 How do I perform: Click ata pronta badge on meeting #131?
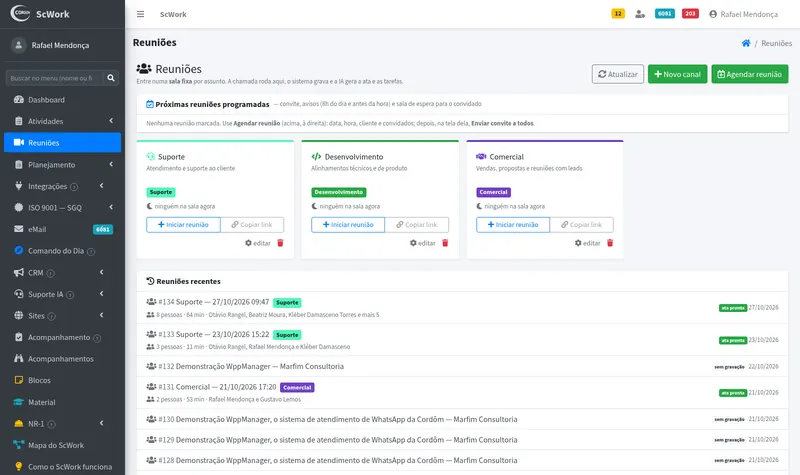[x=733, y=393]
